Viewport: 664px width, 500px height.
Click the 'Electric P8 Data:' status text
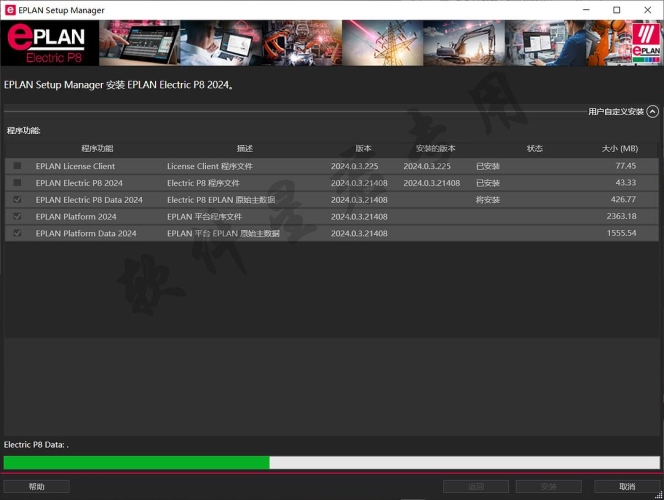[36, 445]
